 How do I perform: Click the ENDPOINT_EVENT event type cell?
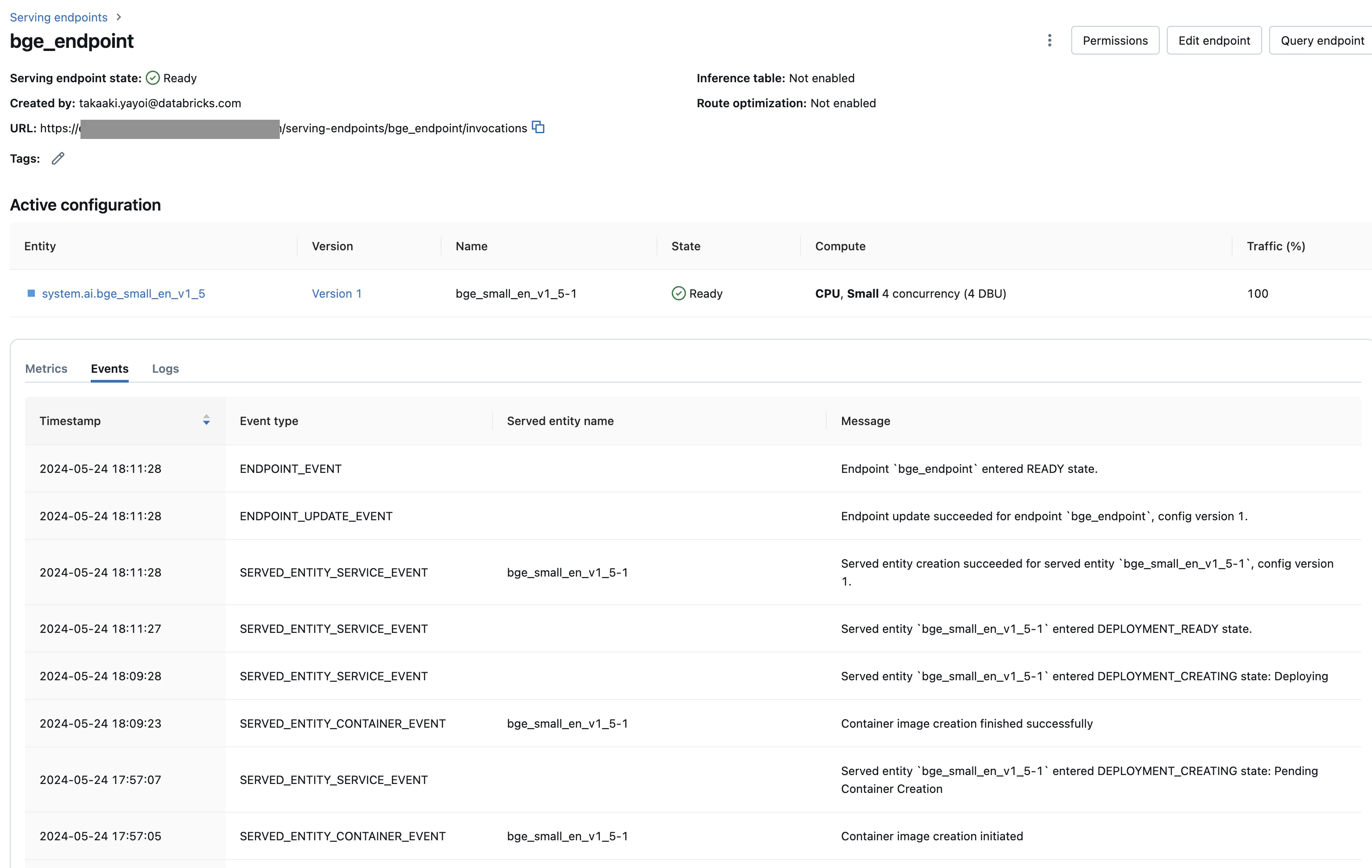pyautogui.click(x=290, y=468)
